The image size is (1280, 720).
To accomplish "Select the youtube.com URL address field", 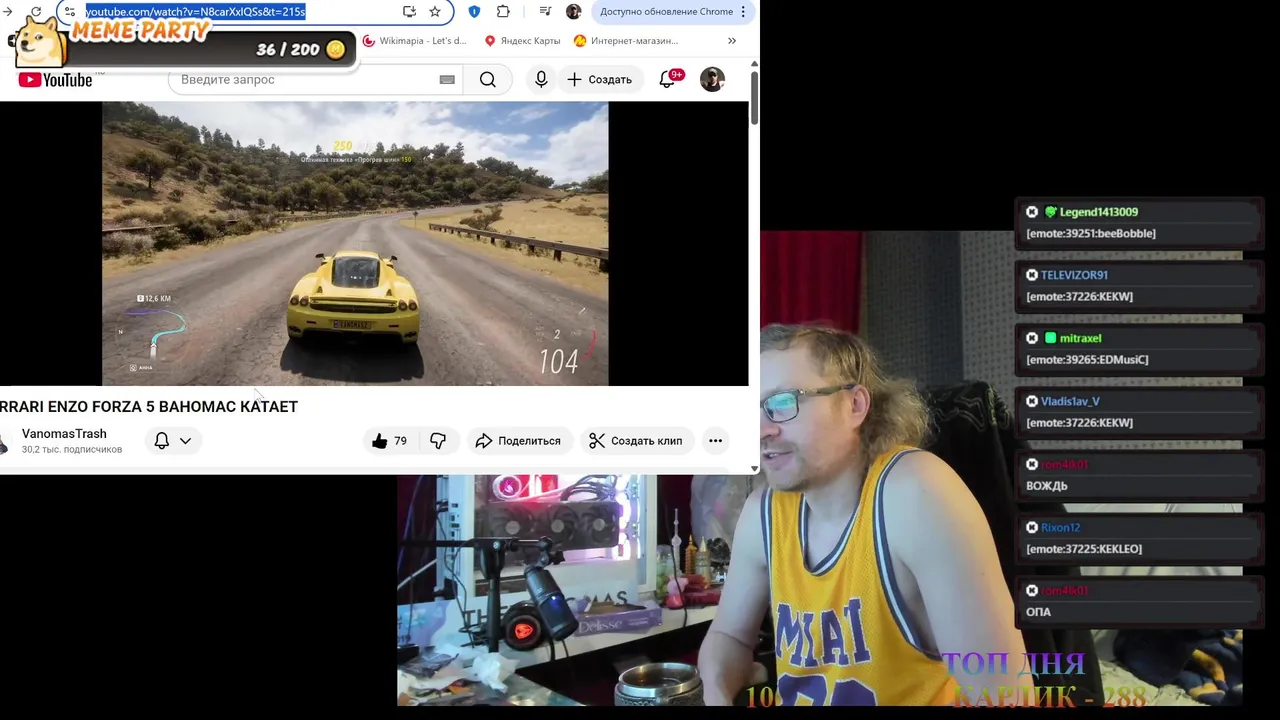I will (x=195, y=12).
